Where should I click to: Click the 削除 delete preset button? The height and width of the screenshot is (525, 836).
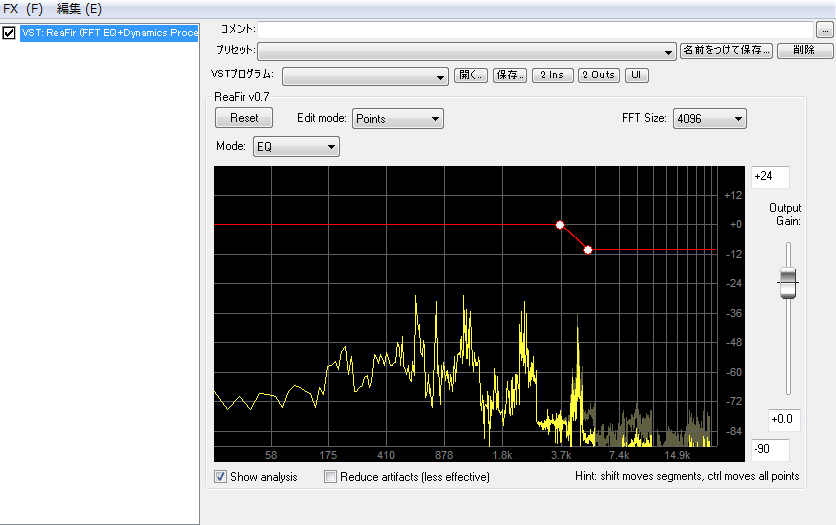pos(804,50)
